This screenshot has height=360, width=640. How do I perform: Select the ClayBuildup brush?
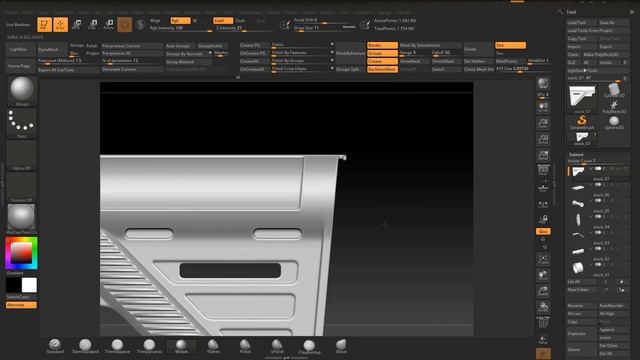[x=309, y=346]
